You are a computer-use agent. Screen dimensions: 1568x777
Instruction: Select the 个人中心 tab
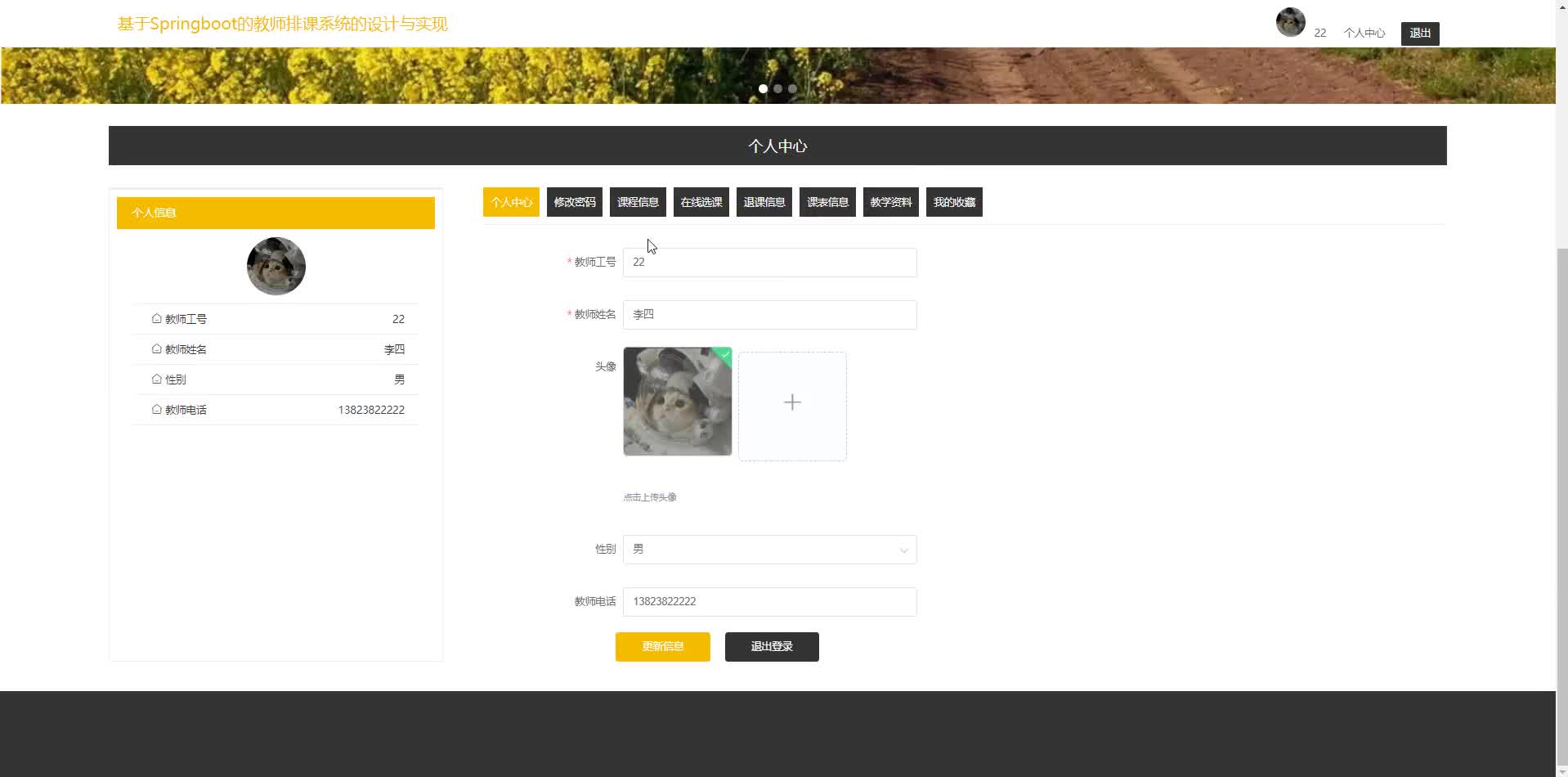(511, 202)
